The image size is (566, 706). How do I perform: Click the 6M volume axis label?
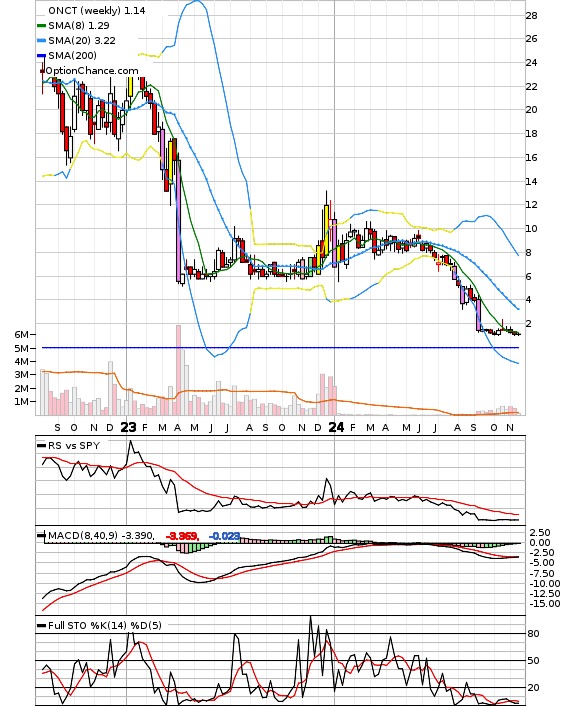[22, 334]
